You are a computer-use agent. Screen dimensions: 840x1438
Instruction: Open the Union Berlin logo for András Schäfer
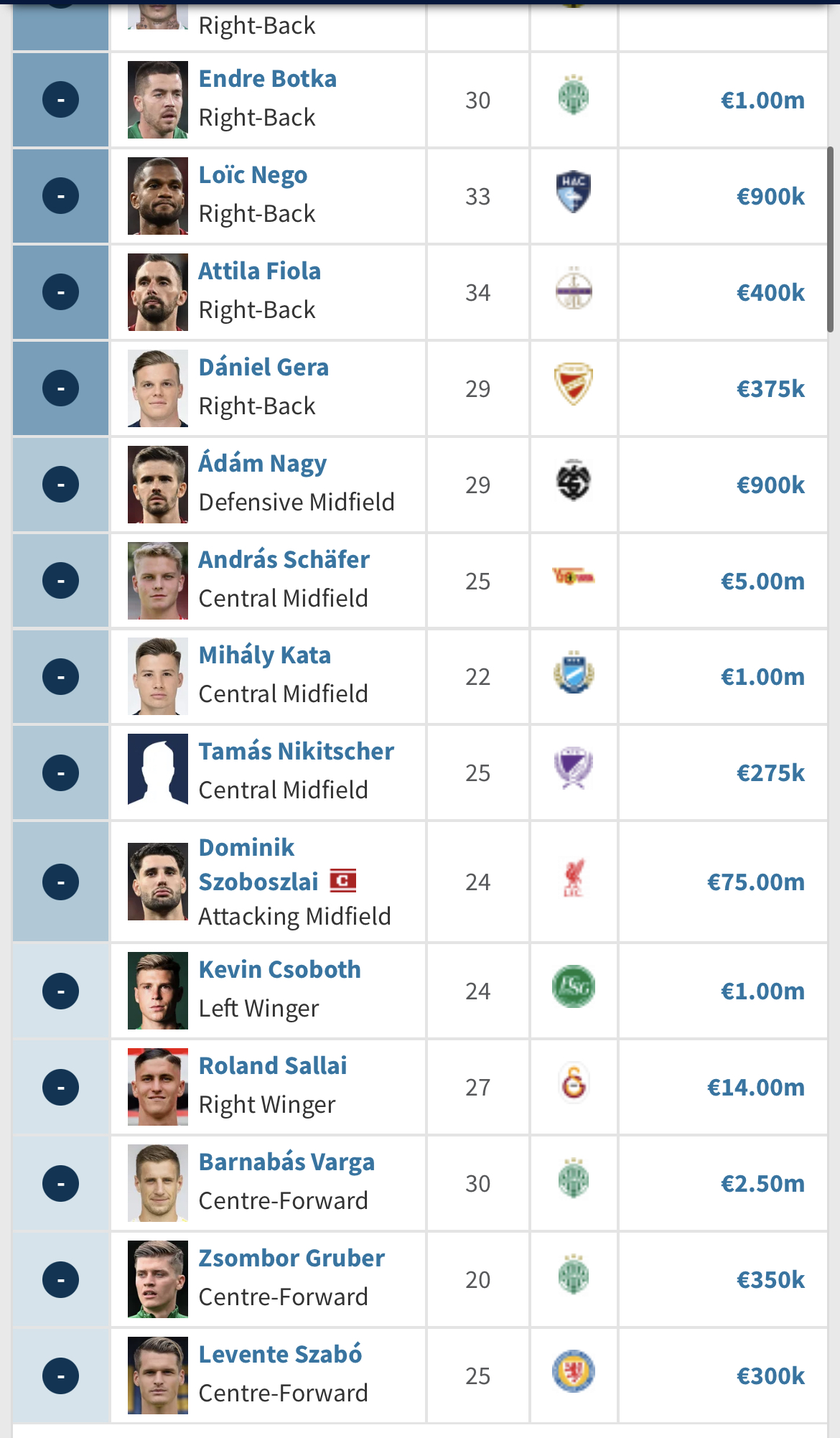tap(574, 576)
